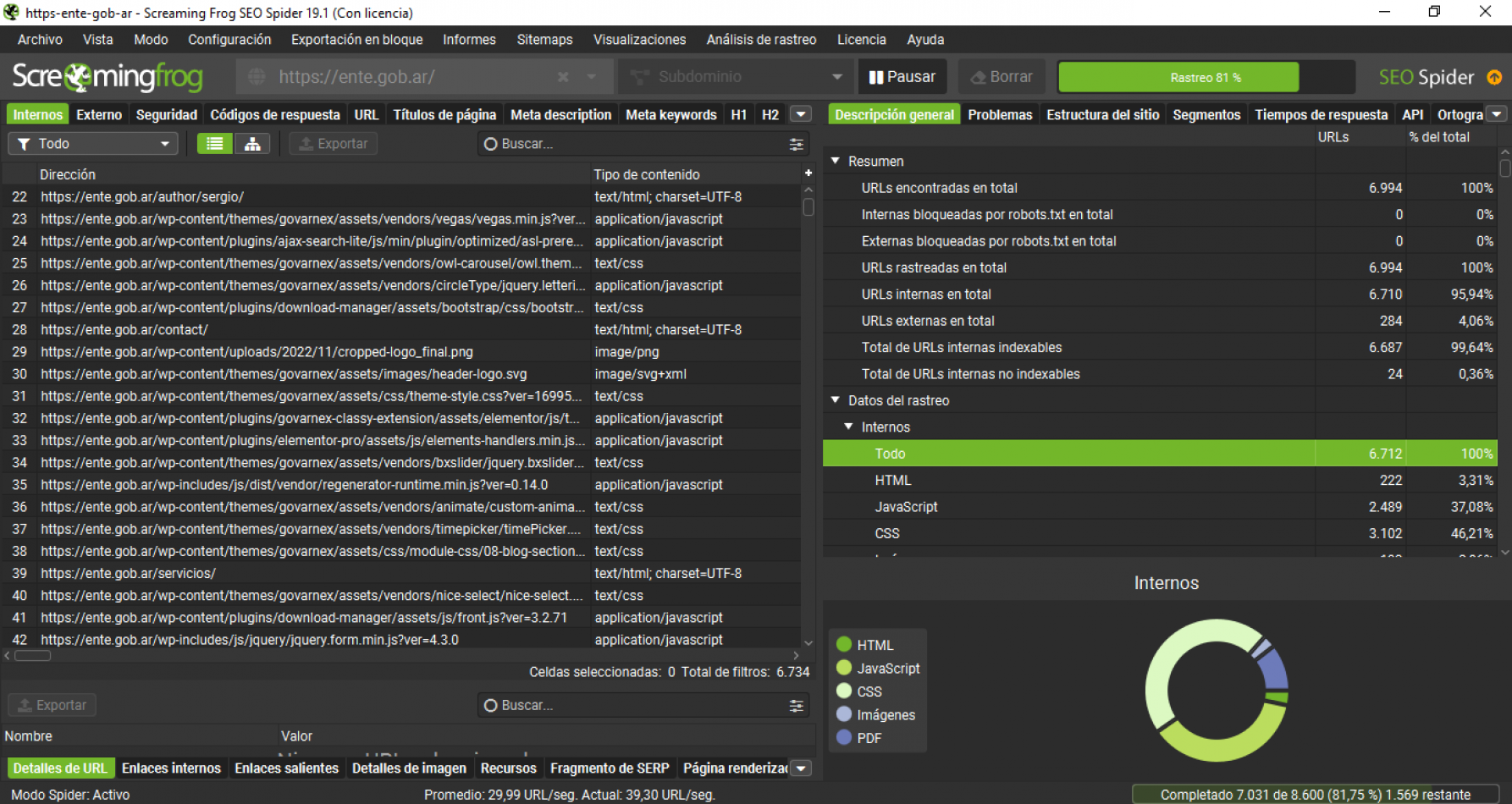This screenshot has width=1512, height=804.
Task: Add column with plus icon
Action: click(x=808, y=173)
